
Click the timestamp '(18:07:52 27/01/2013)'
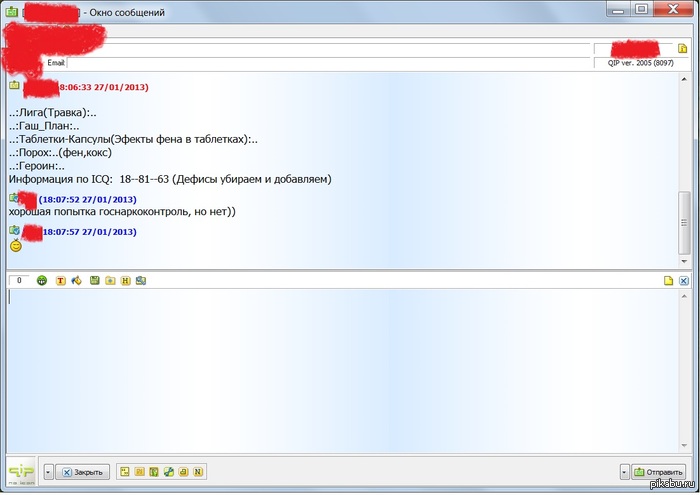[88, 200]
